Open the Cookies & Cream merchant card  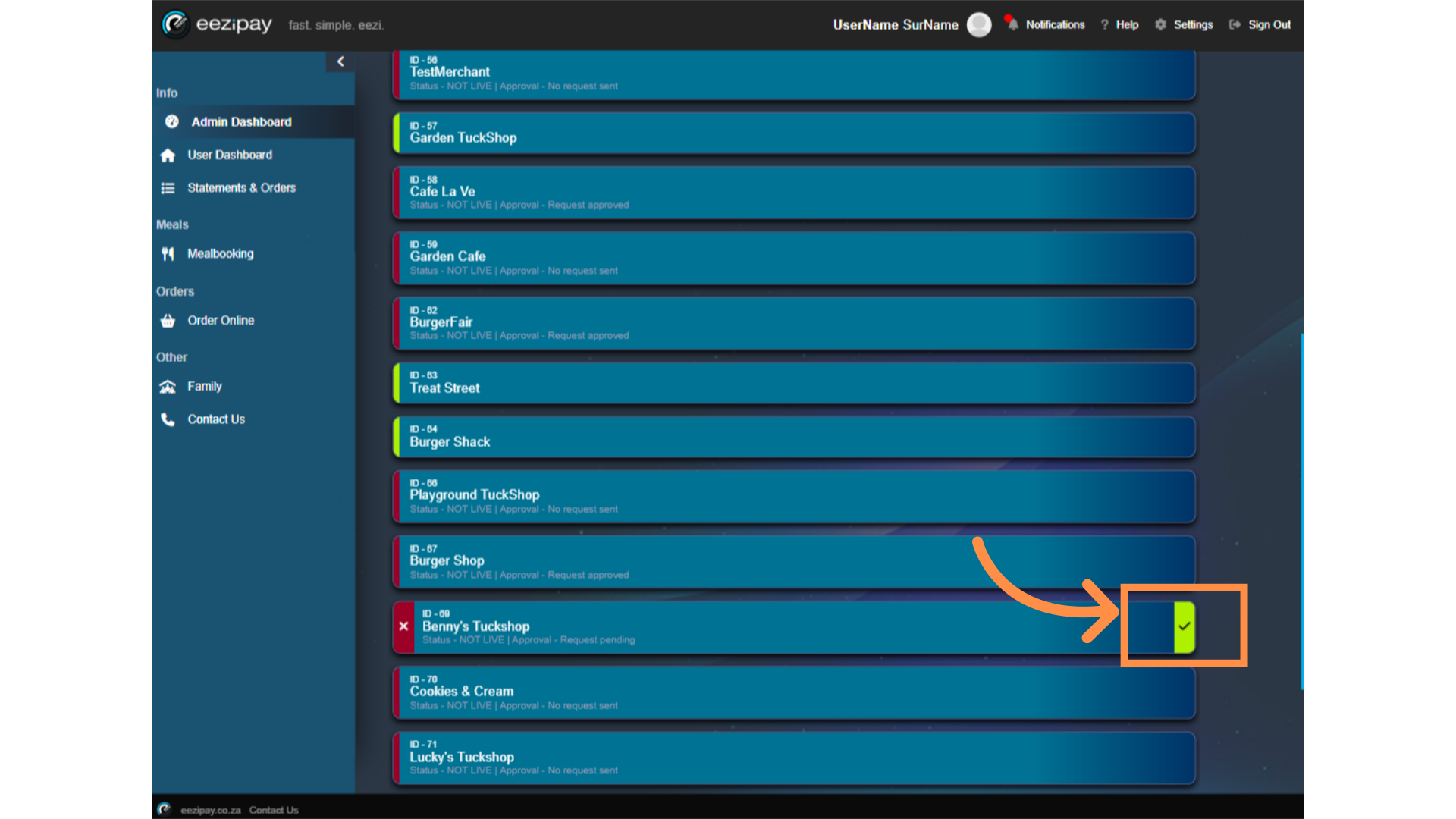click(x=794, y=692)
